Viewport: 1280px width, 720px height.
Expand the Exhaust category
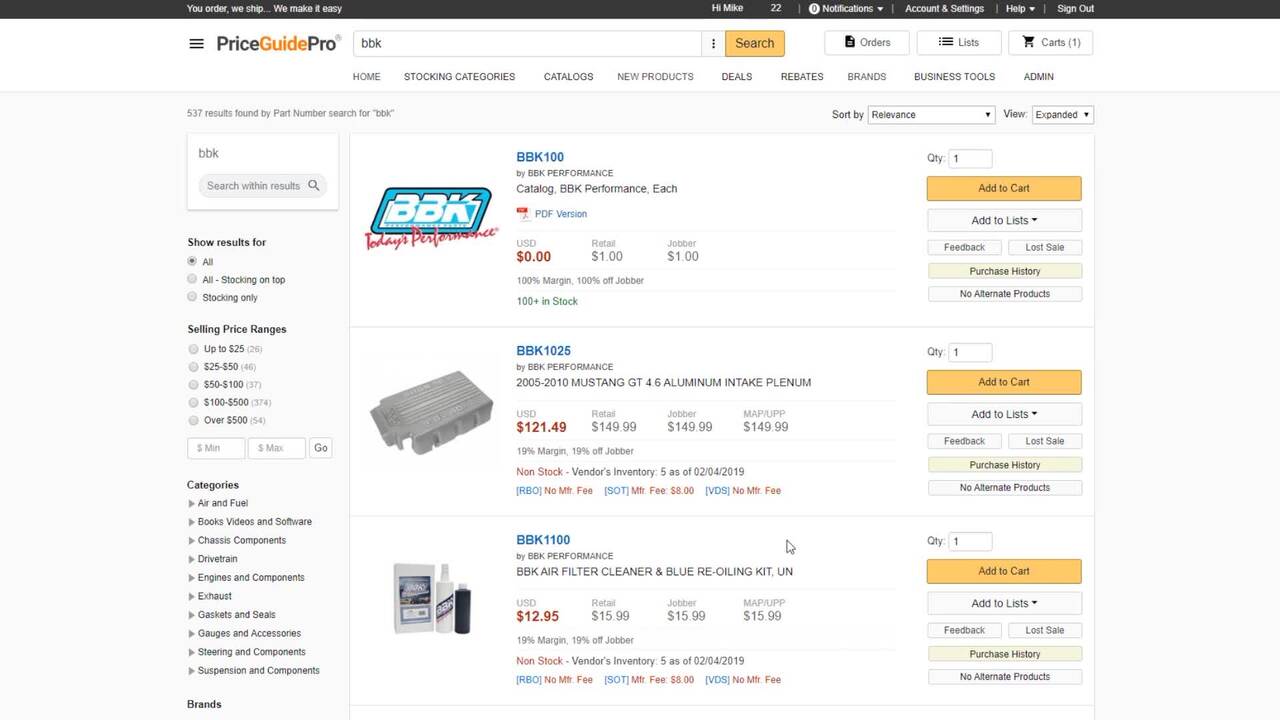192,596
